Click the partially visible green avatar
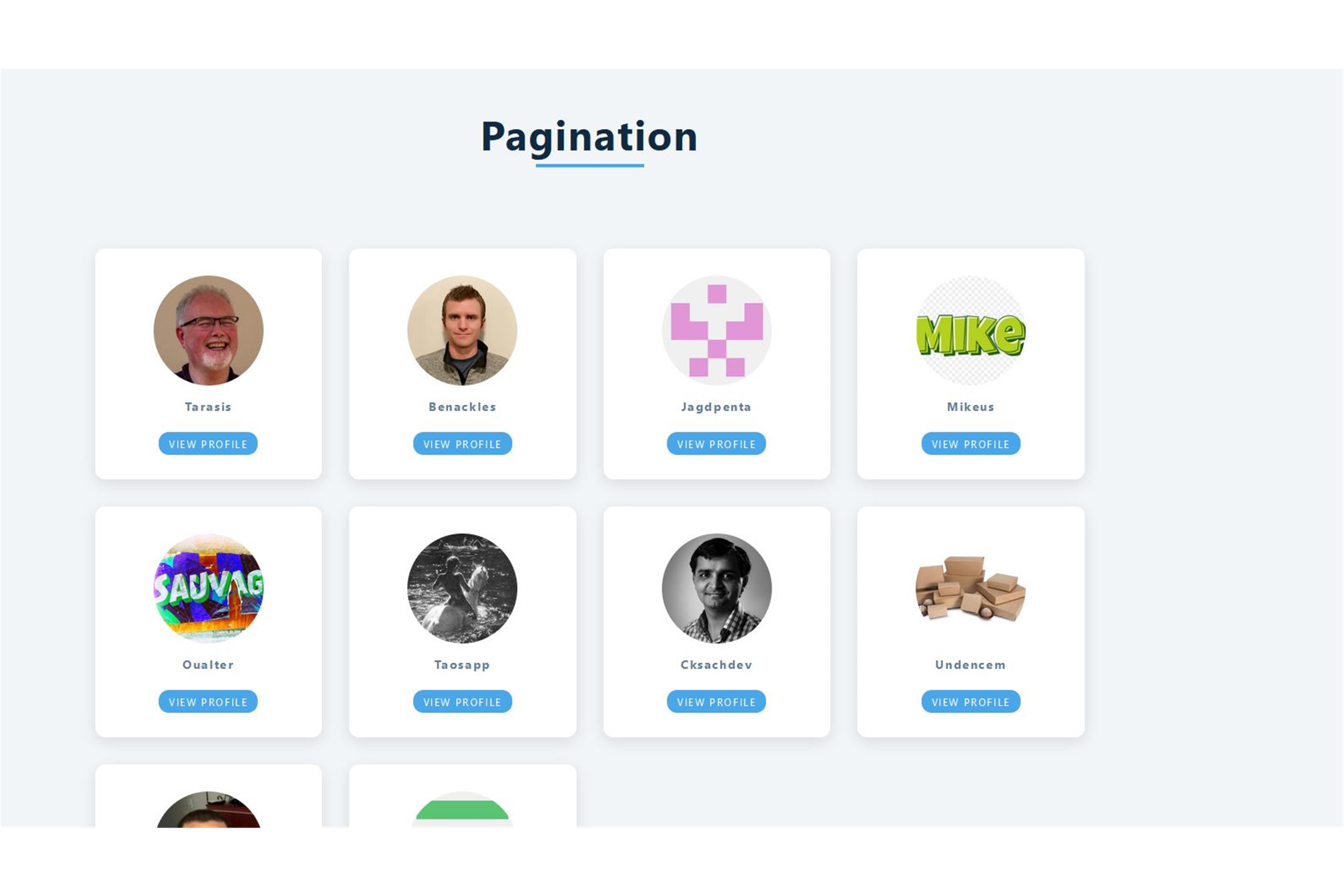Screen dimensions: 1344x896 pos(462,810)
